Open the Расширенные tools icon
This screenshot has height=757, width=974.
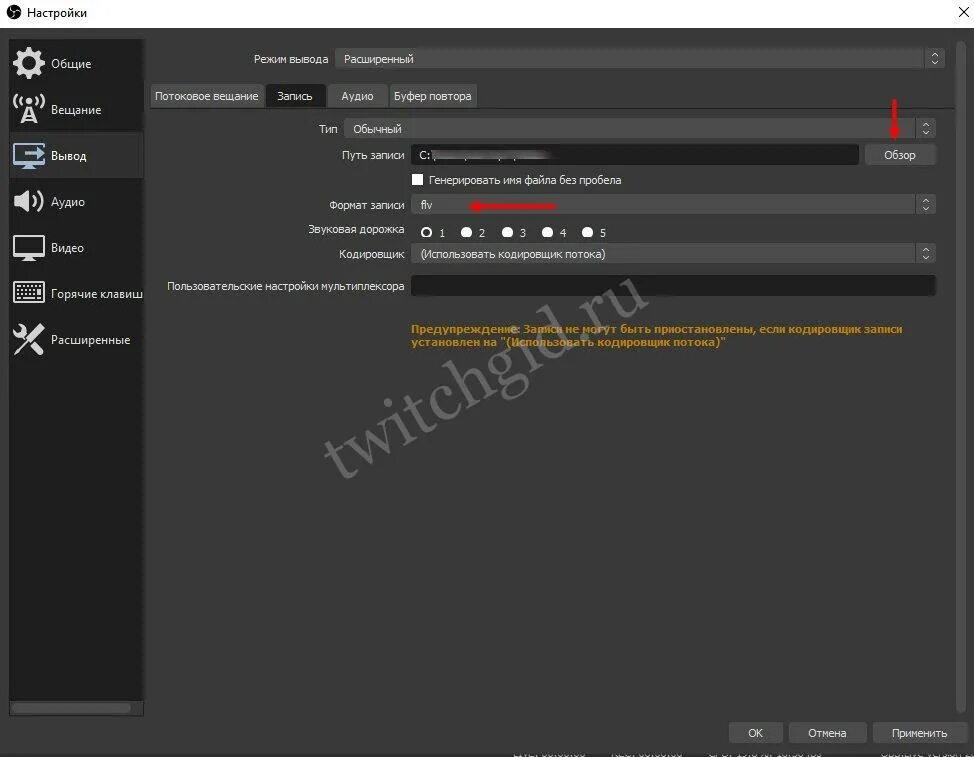coord(29,339)
